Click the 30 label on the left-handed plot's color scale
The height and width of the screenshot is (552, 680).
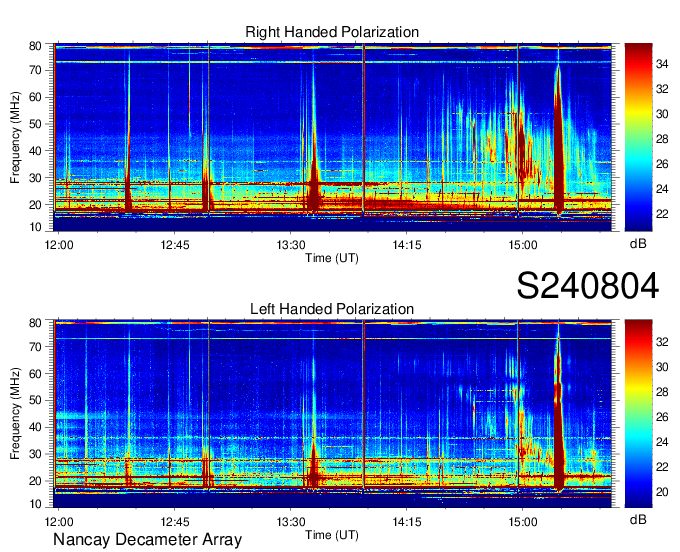tap(662, 367)
